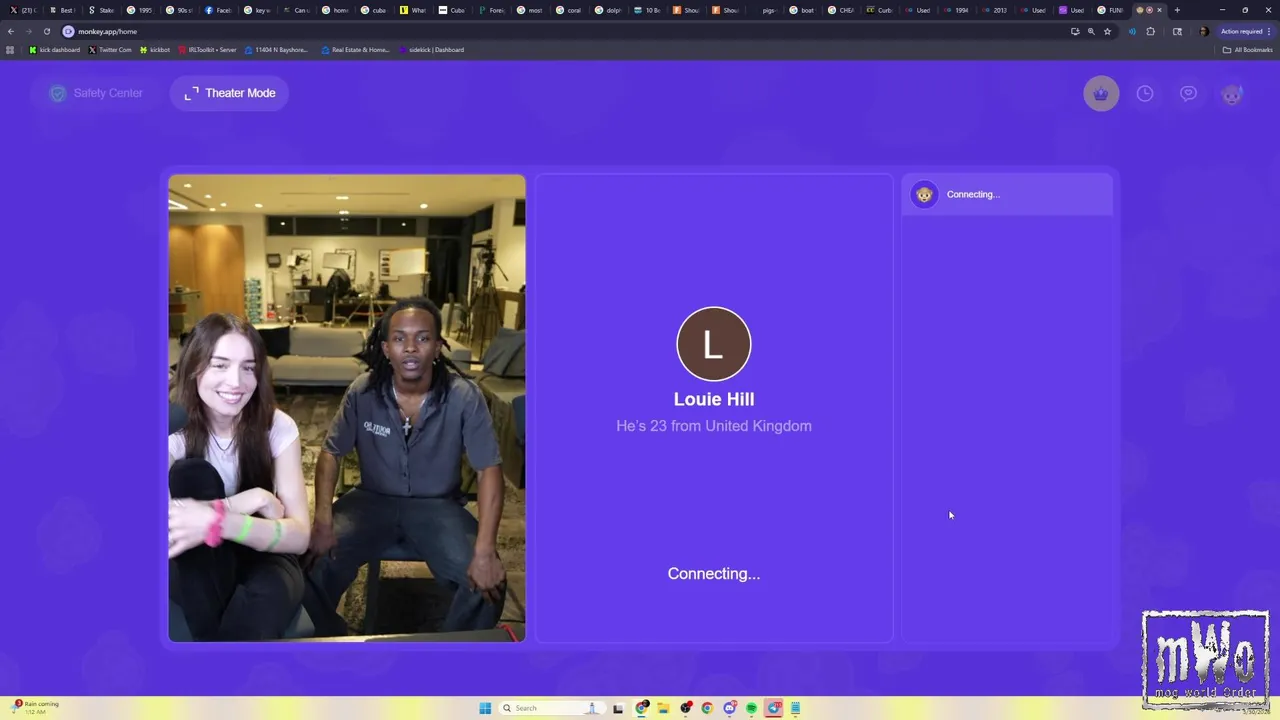Switch to the X (21) tab
The width and height of the screenshot is (1280, 720).
[22, 10]
